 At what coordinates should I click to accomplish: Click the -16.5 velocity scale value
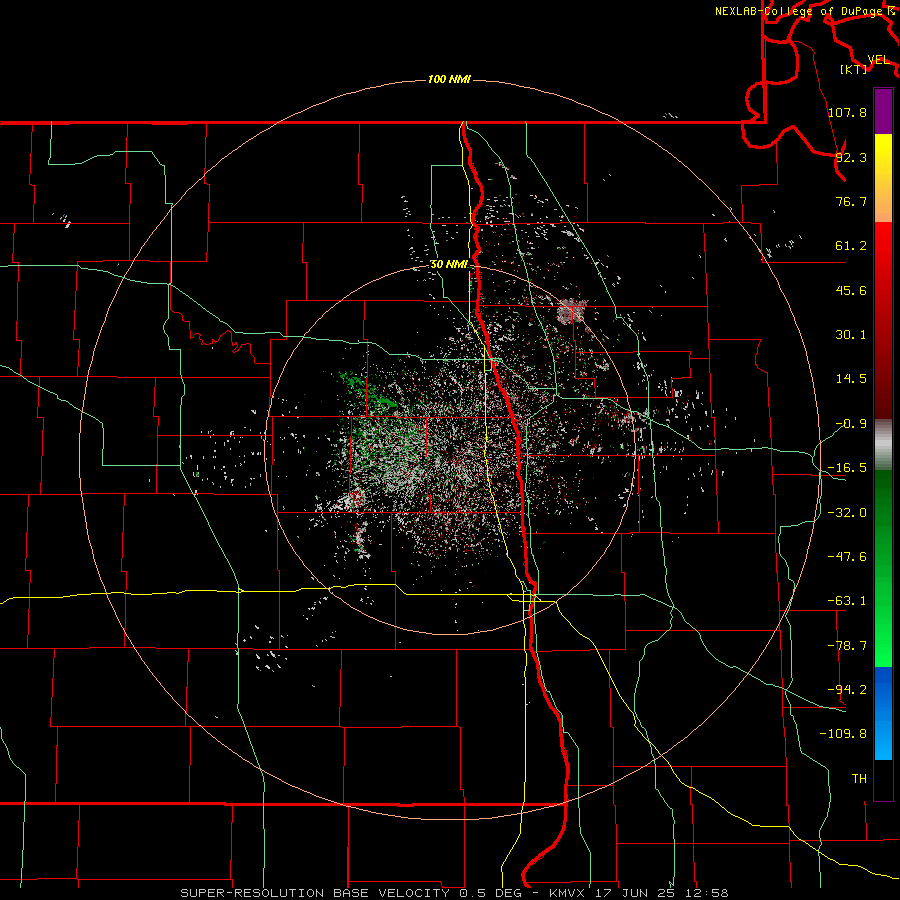(847, 468)
